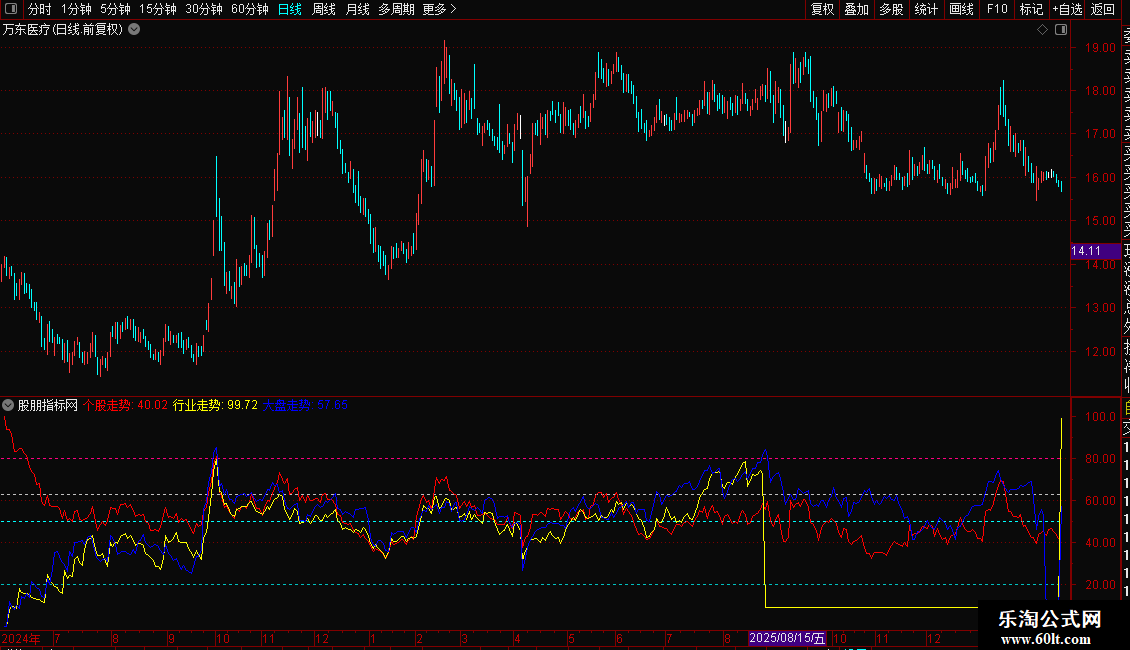
Task: Click the 2024年 label on time axis
Action: [x=21, y=638]
